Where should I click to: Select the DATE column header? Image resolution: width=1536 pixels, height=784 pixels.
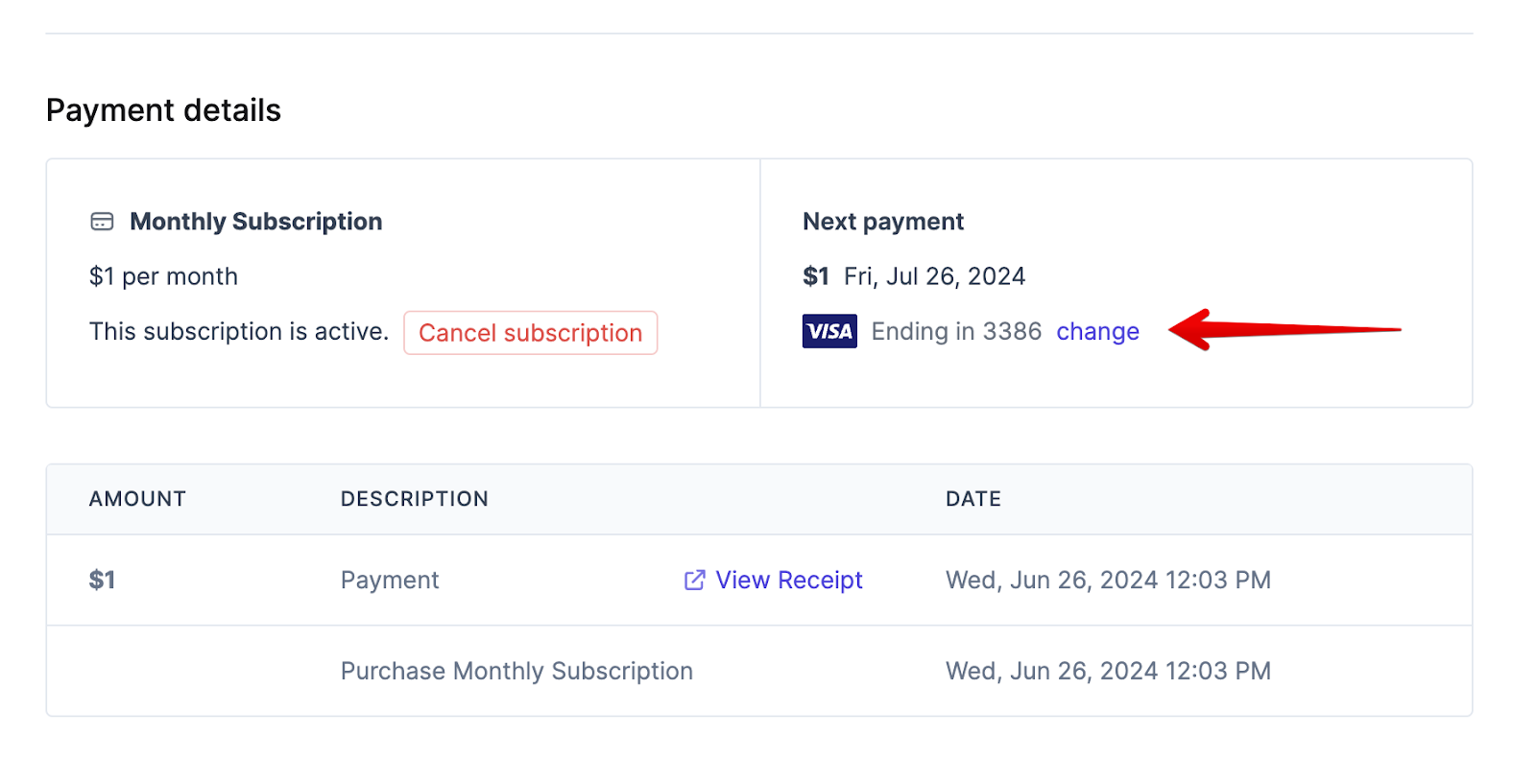[972, 498]
